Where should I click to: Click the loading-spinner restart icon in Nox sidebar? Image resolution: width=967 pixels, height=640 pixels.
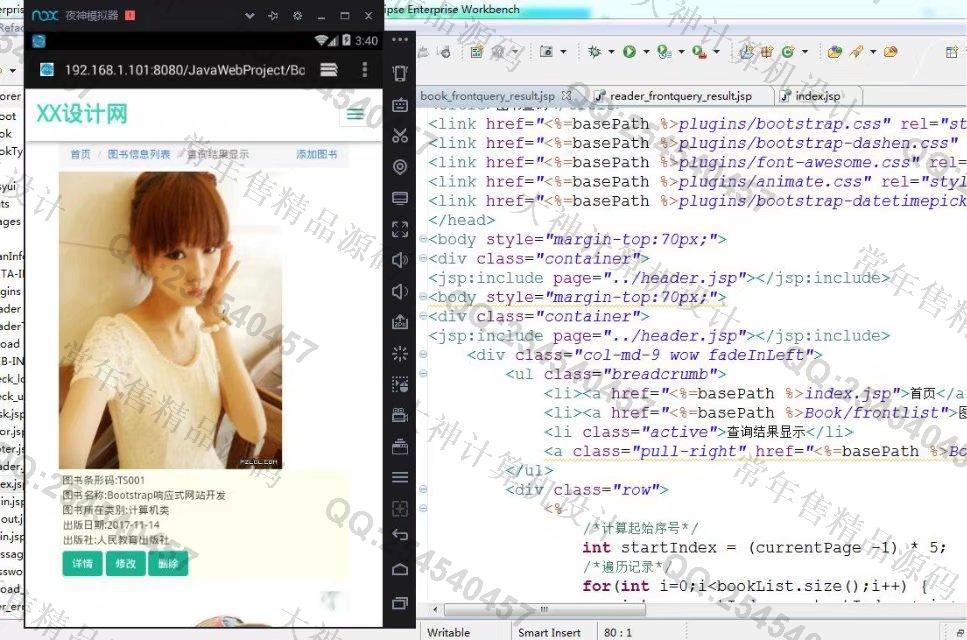coord(400,353)
